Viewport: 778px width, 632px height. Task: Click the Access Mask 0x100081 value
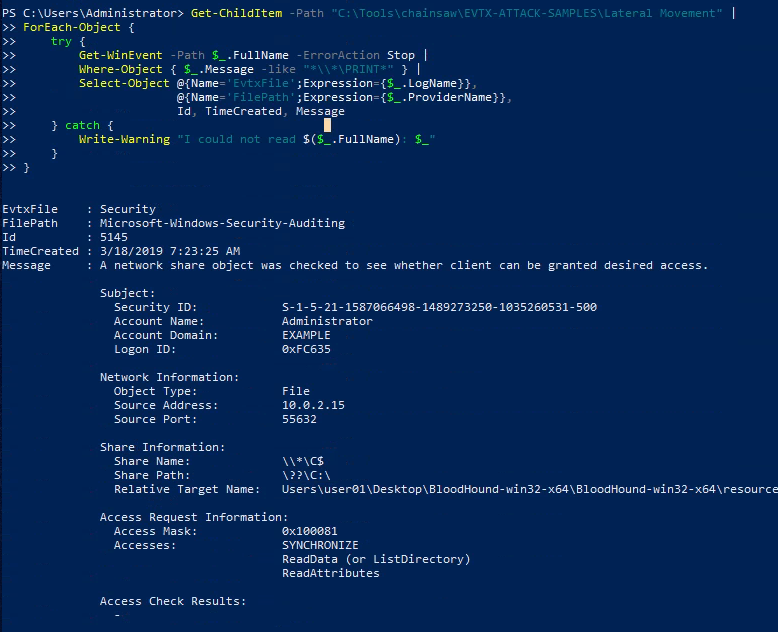310,531
